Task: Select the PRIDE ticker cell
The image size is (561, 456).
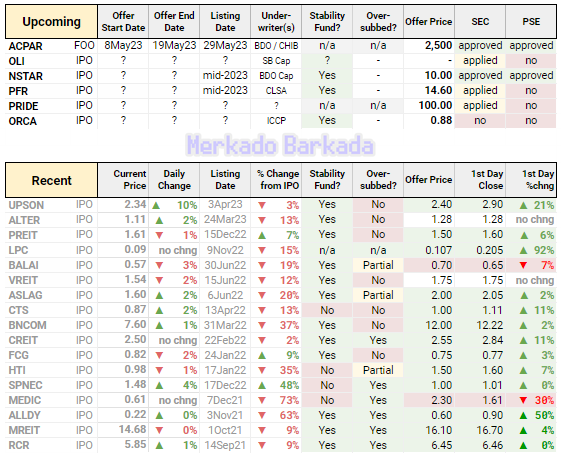Action: (23, 106)
